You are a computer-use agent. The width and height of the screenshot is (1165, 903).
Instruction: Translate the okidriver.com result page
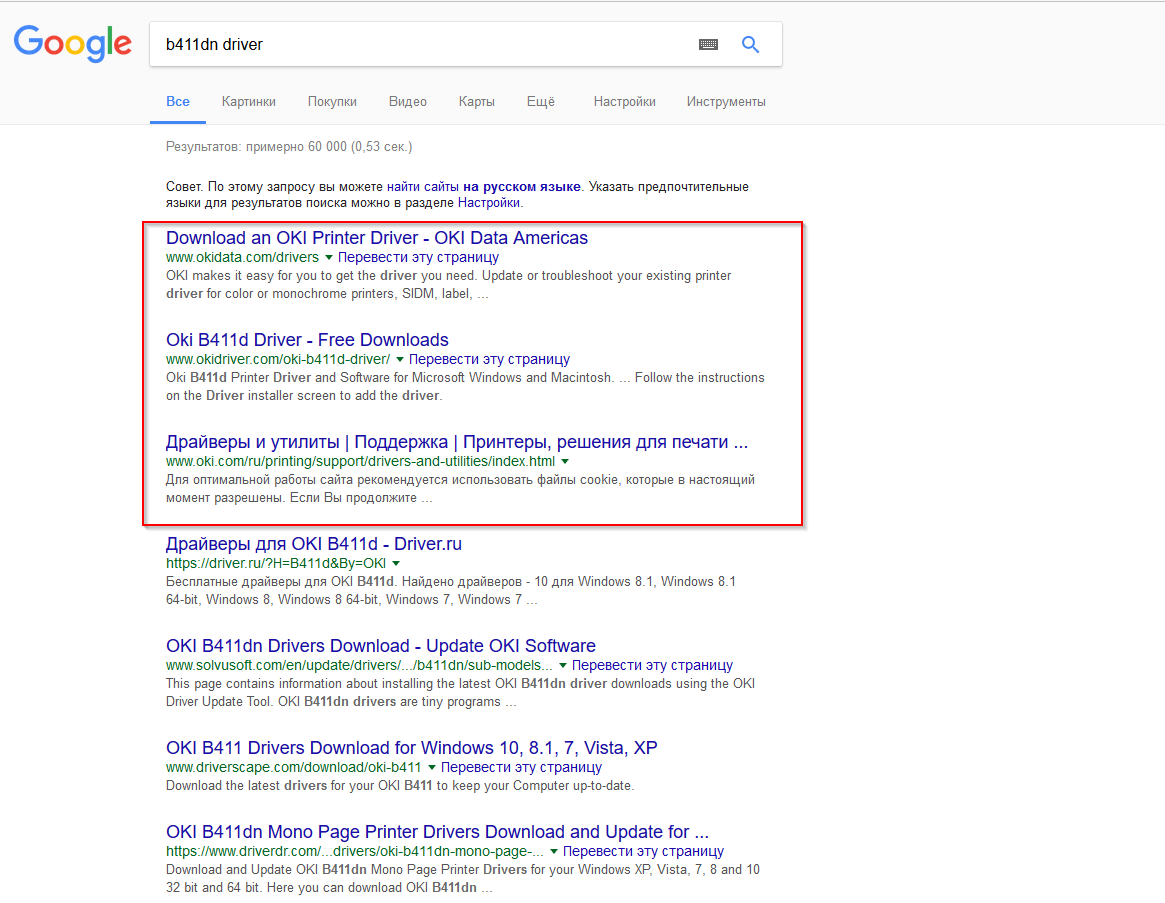click(489, 359)
